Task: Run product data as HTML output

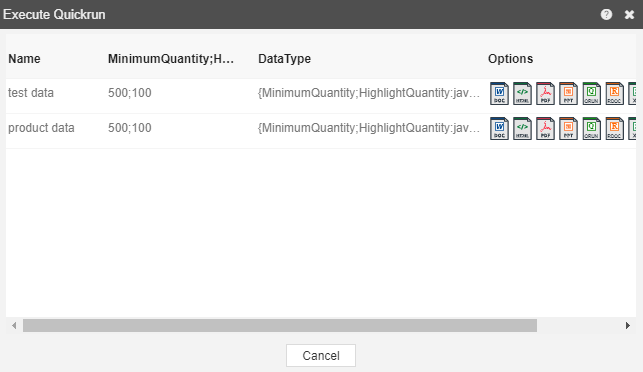Action: click(x=522, y=129)
